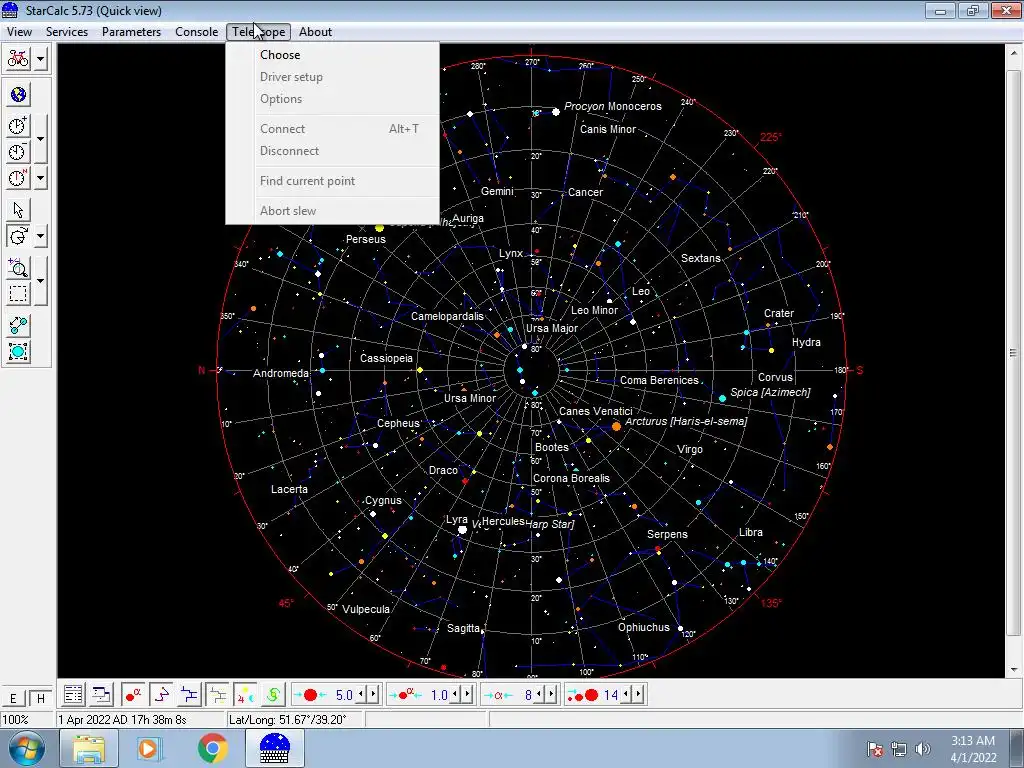Click the clock minus time-backward icon

(x=18, y=152)
